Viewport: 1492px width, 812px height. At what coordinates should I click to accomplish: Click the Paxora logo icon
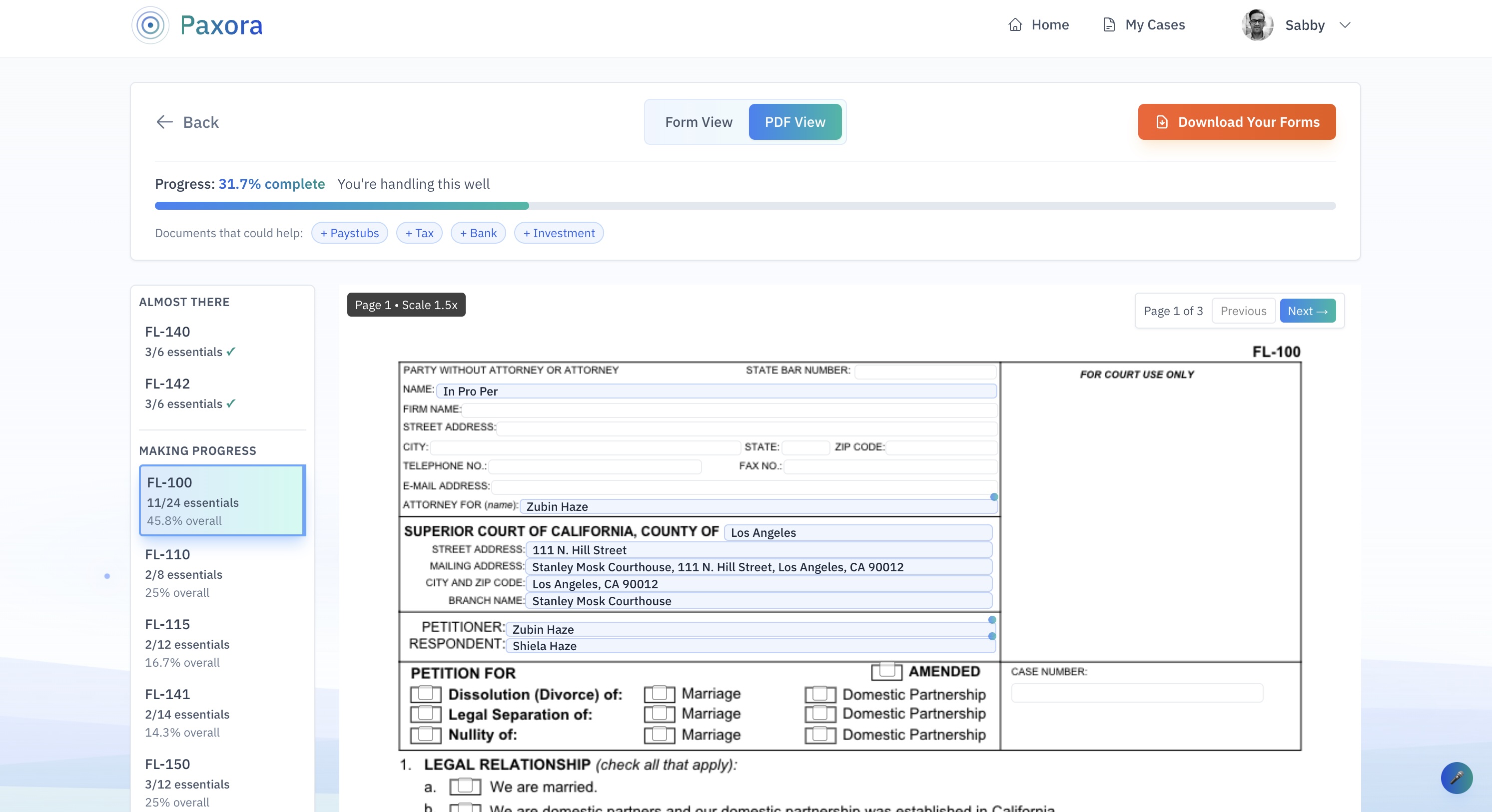coord(150,24)
